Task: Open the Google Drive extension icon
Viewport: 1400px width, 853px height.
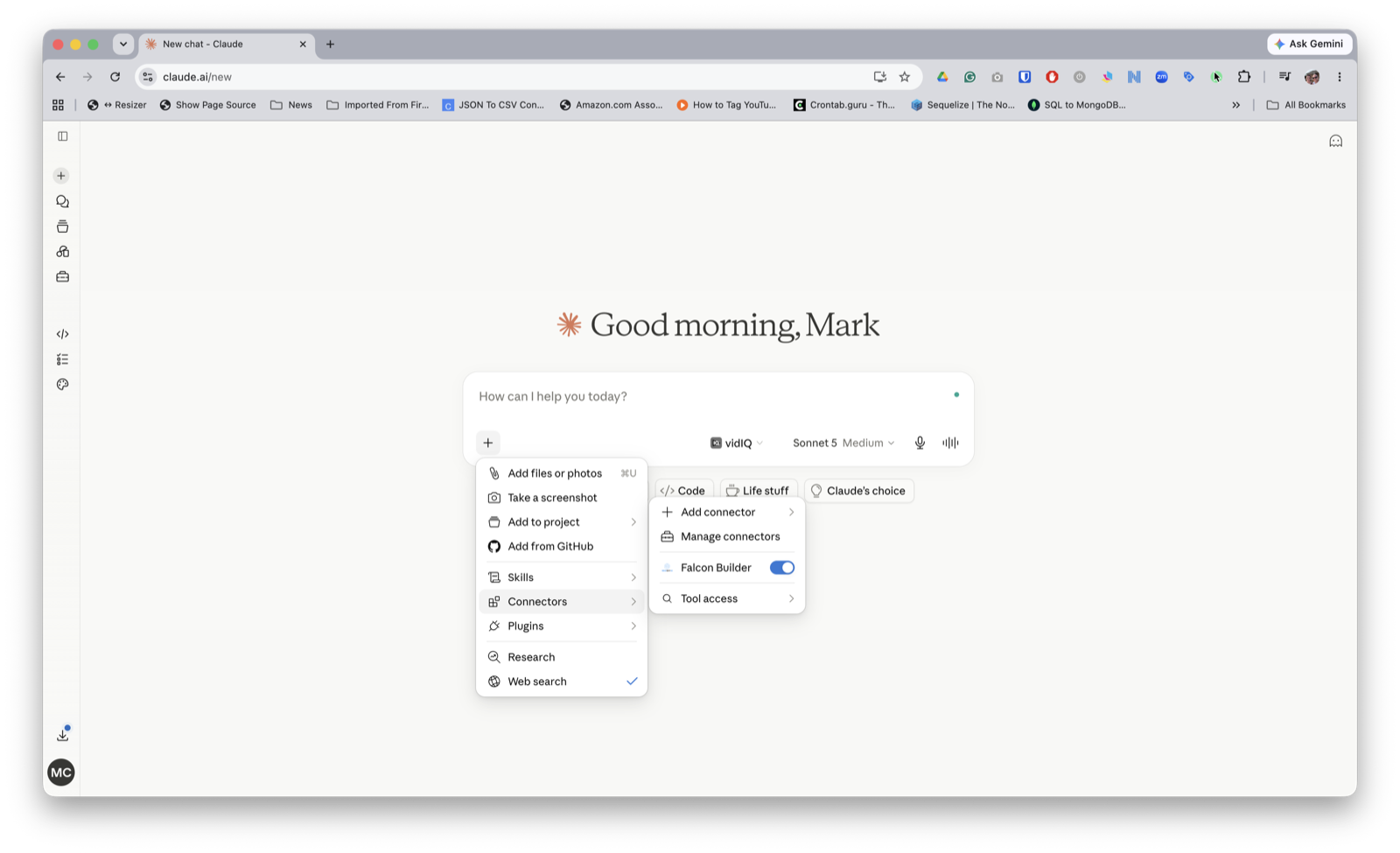Action: click(x=942, y=77)
